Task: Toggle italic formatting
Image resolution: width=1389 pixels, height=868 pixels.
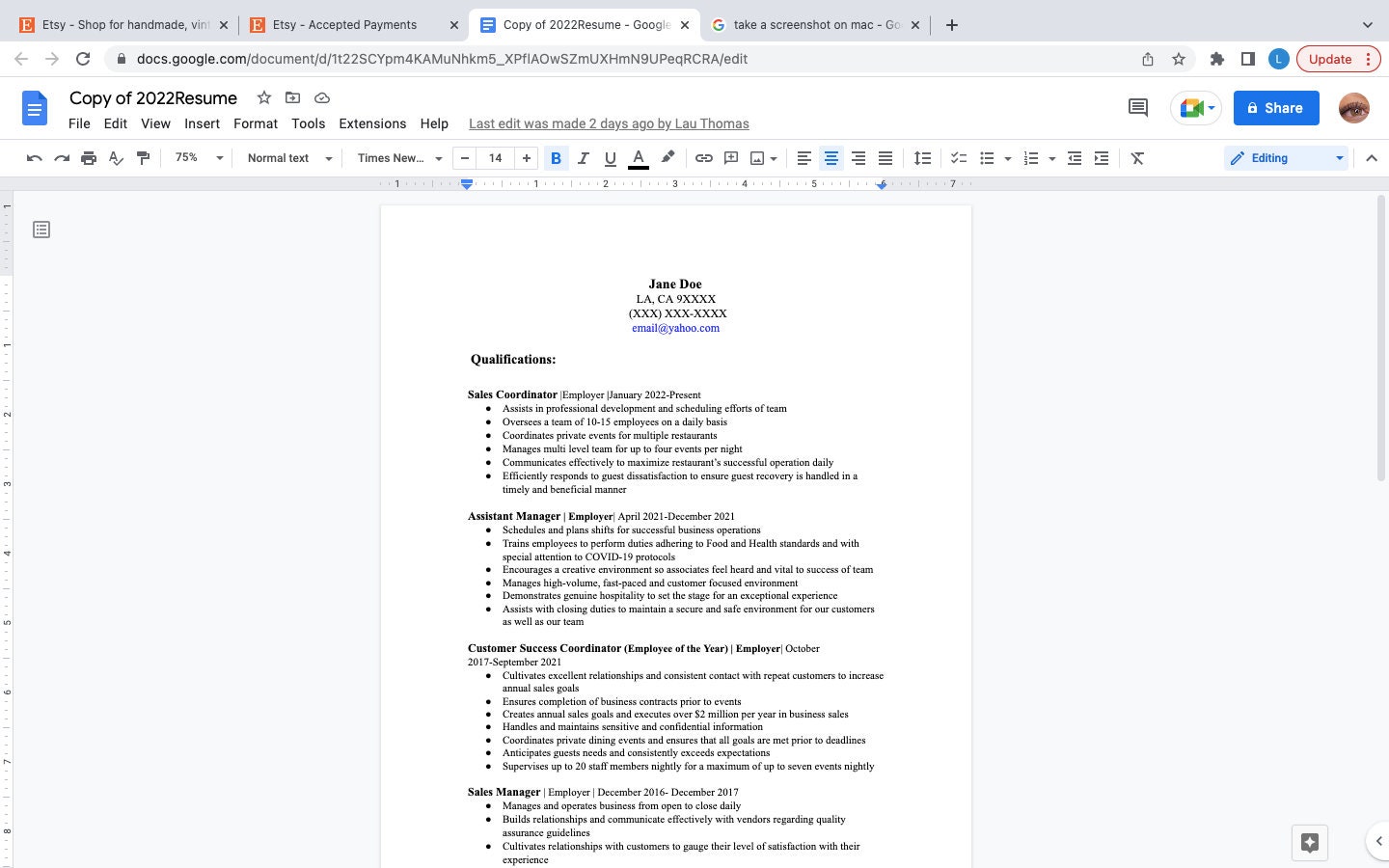Action: (583, 158)
